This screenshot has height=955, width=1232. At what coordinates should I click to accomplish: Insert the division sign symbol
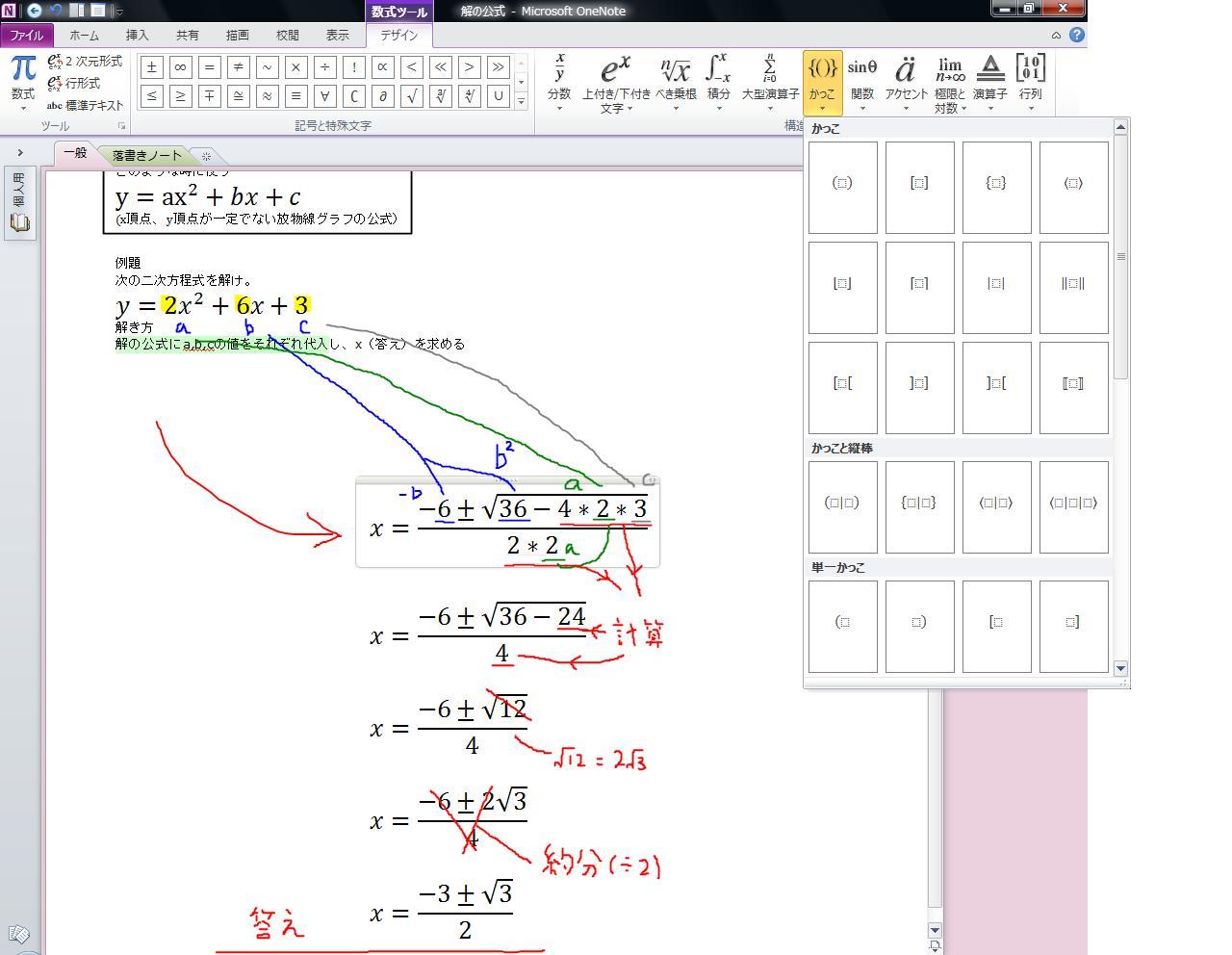pos(324,67)
